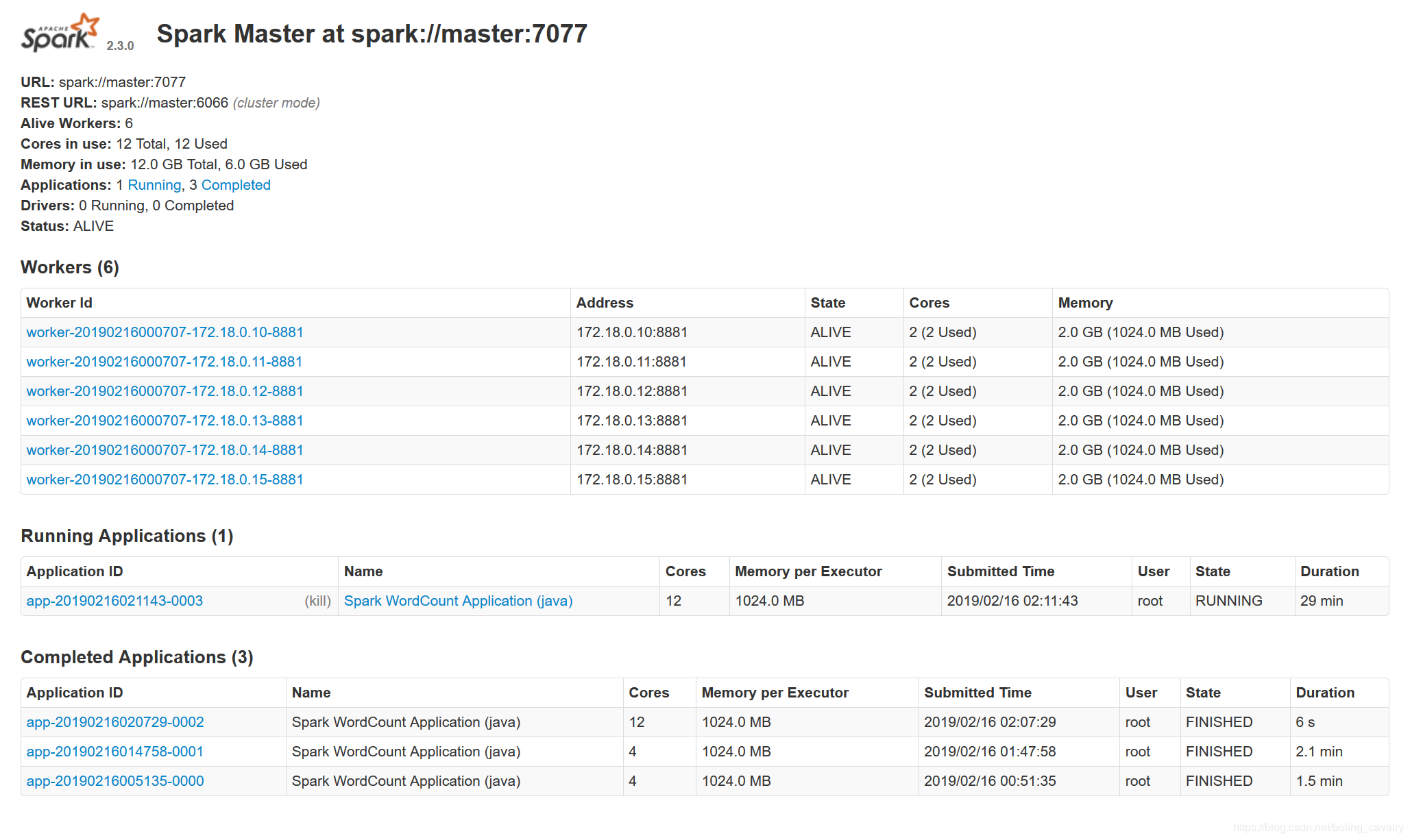Open worker 172.18.0.15-8881 link
This screenshot has height=840, width=1410.
165,480
